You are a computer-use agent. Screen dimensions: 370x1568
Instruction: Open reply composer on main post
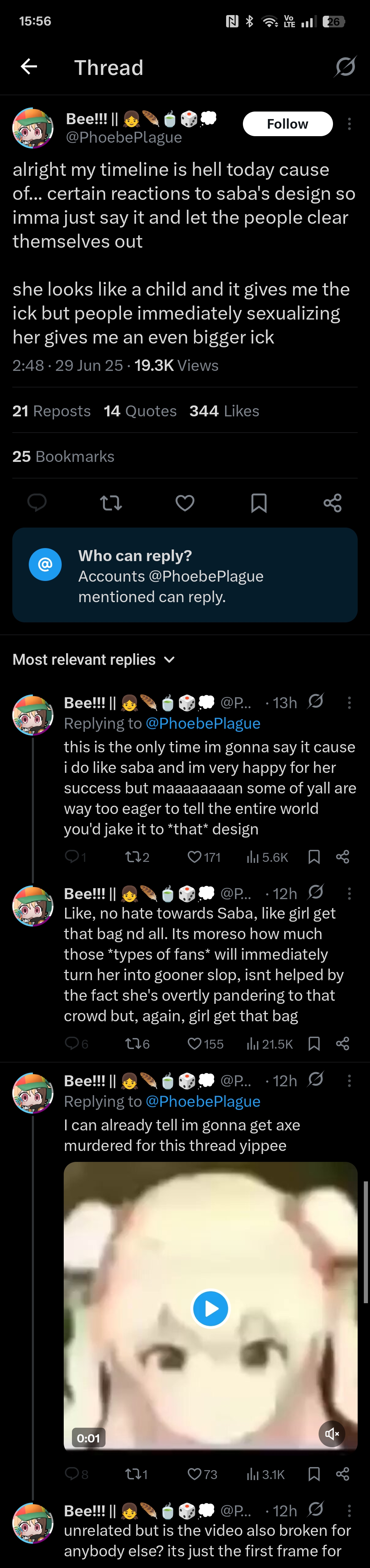(x=37, y=503)
